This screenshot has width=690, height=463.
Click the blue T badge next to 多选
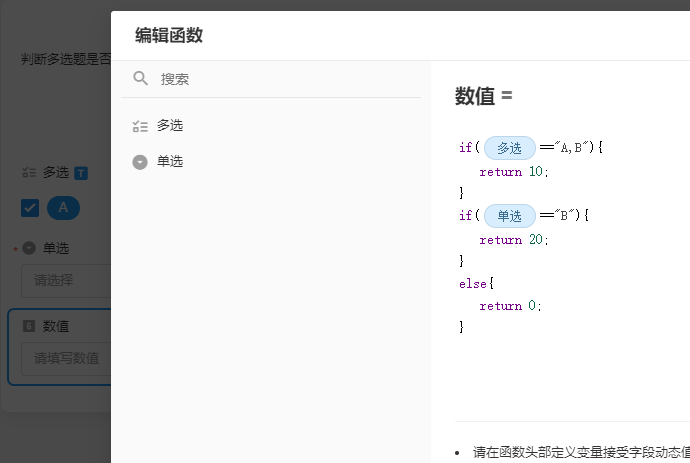[x=81, y=173]
